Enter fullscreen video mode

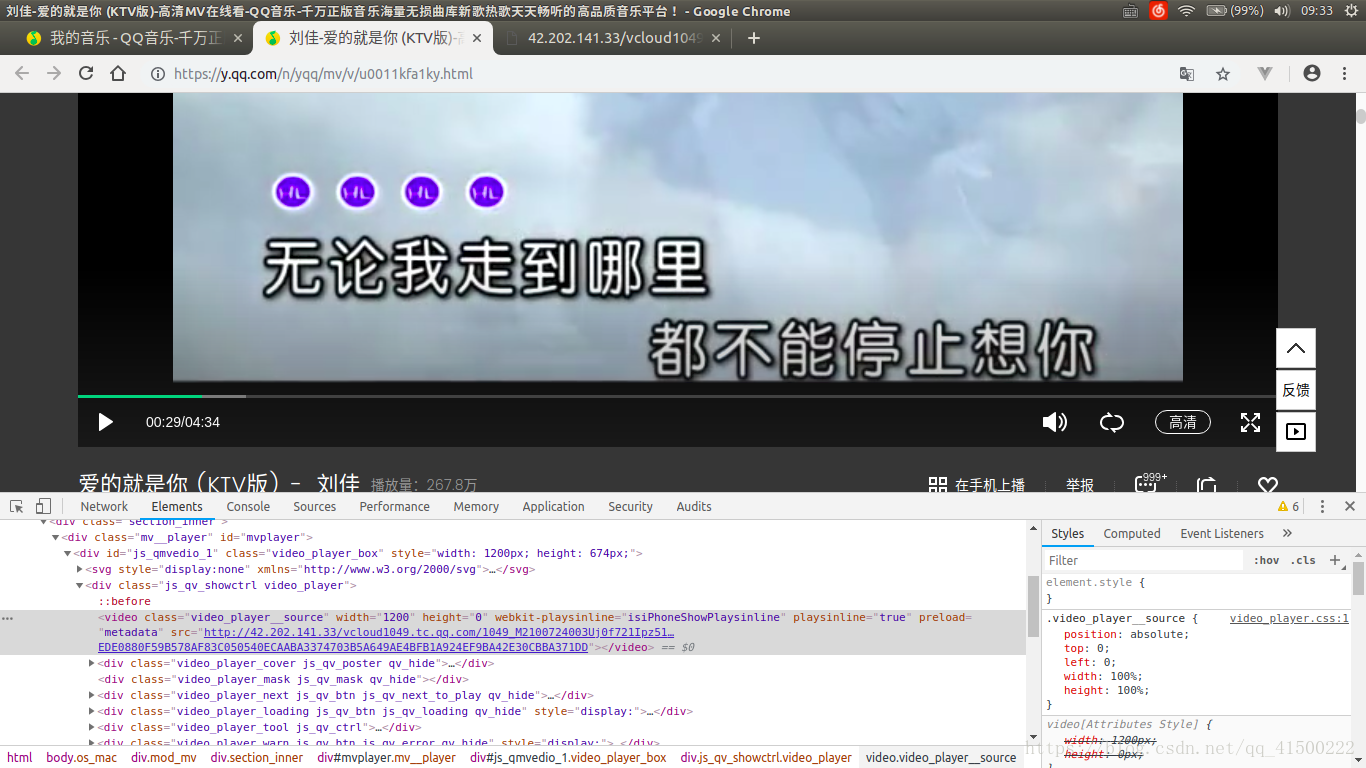[1250, 422]
